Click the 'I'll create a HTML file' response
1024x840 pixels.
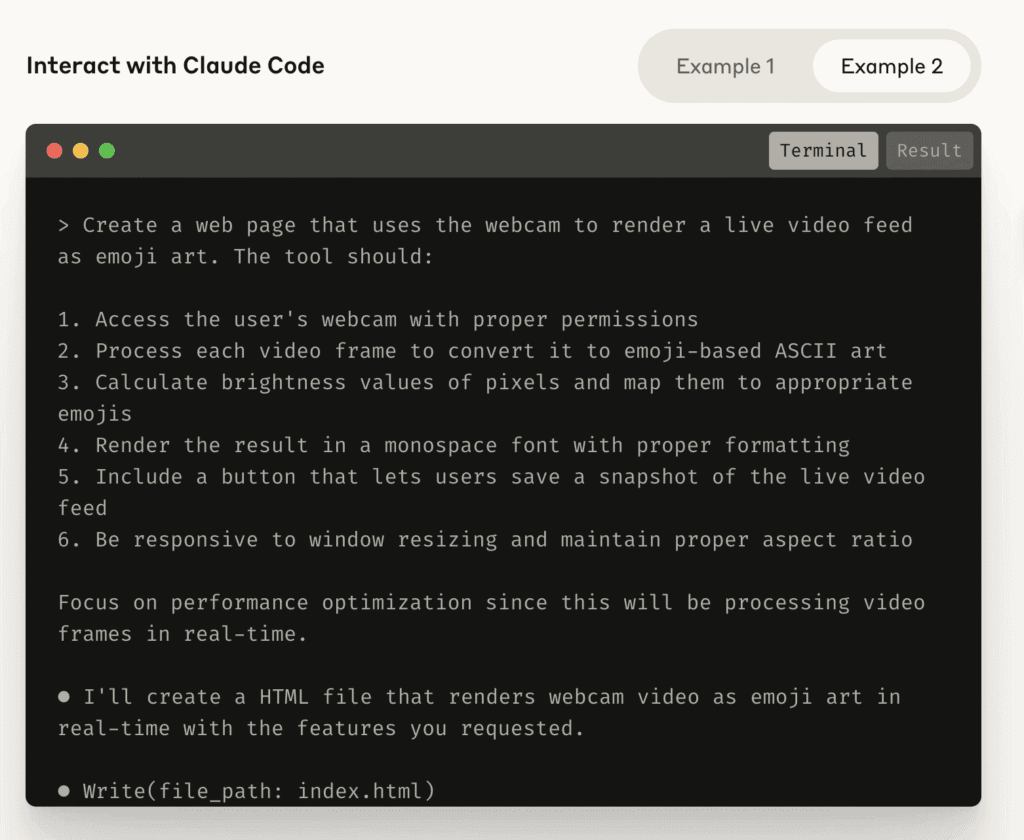point(479,712)
